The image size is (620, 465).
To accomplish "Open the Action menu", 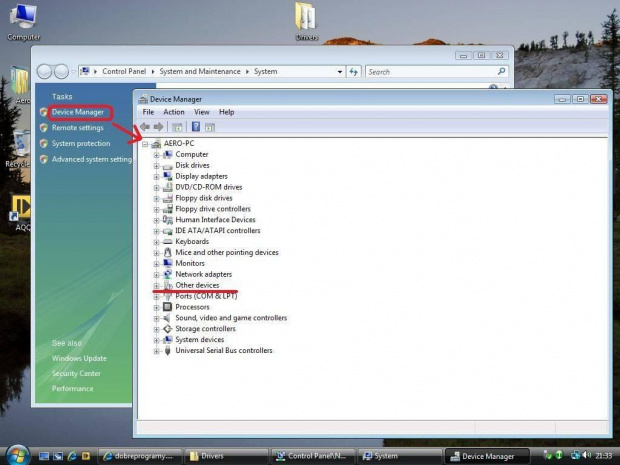I will (x=174, y=112).
